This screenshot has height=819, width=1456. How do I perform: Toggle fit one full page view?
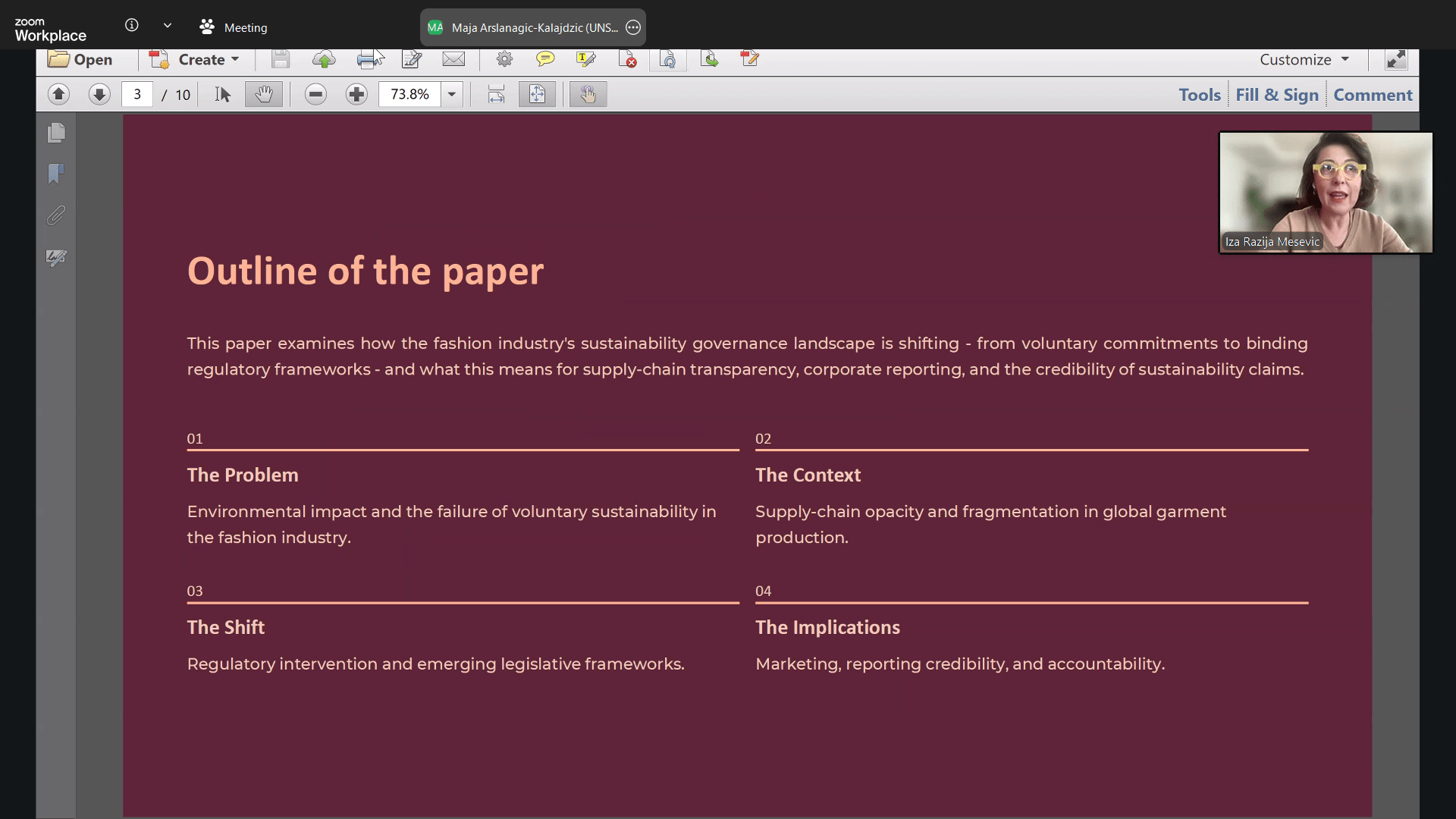[537, 94]
